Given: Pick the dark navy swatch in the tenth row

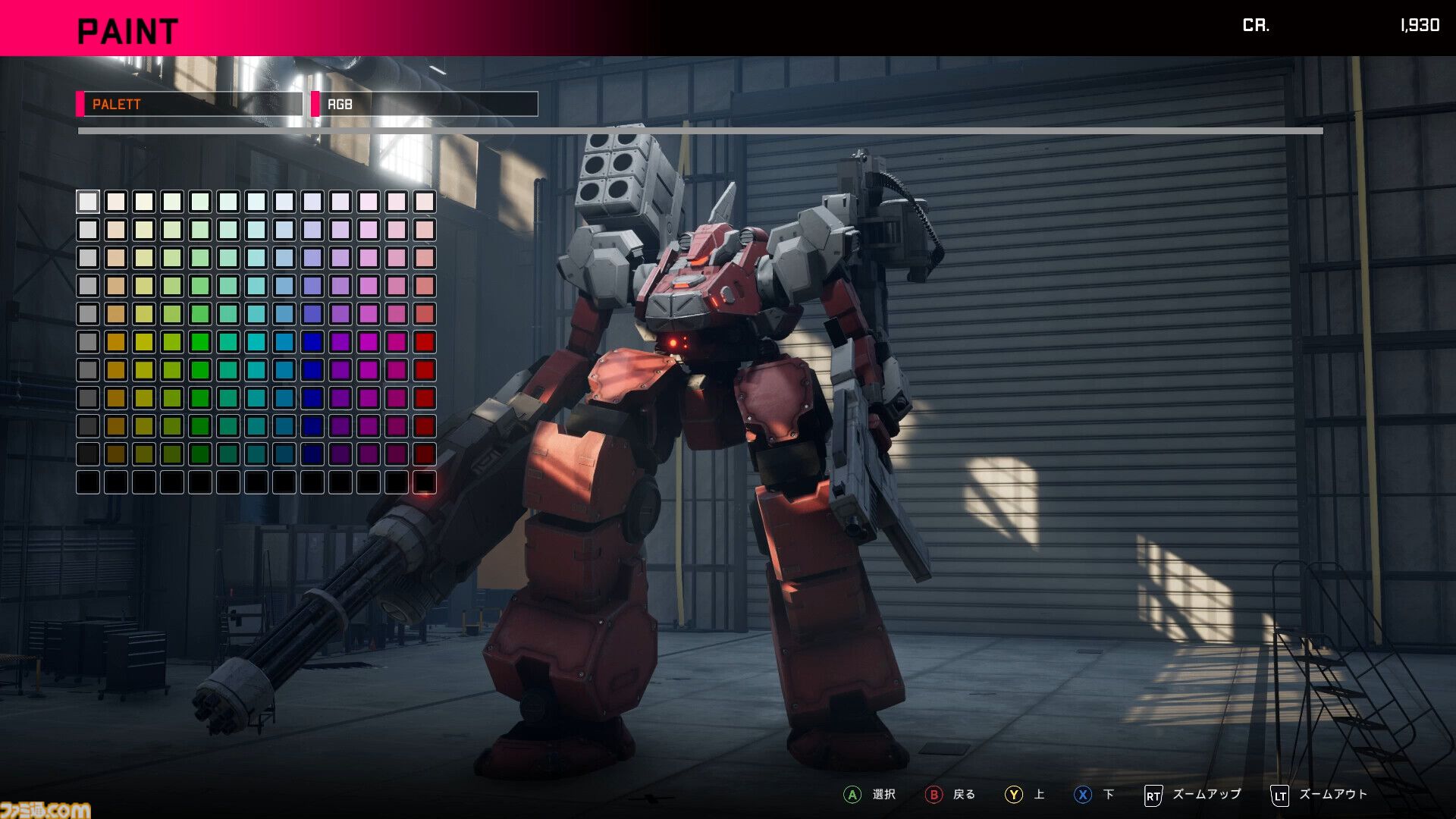Looking at the screenshot, I should click(312, 453).
